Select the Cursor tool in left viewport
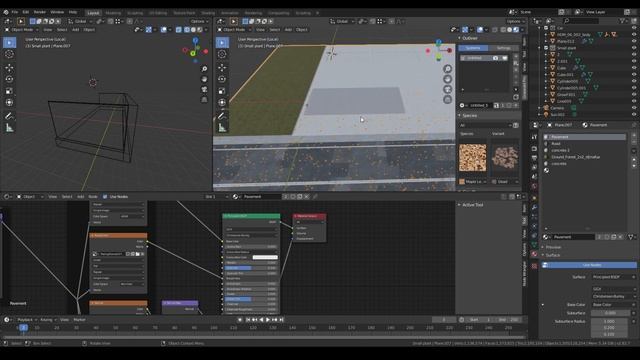640x360 pixels. coord(9,54)
